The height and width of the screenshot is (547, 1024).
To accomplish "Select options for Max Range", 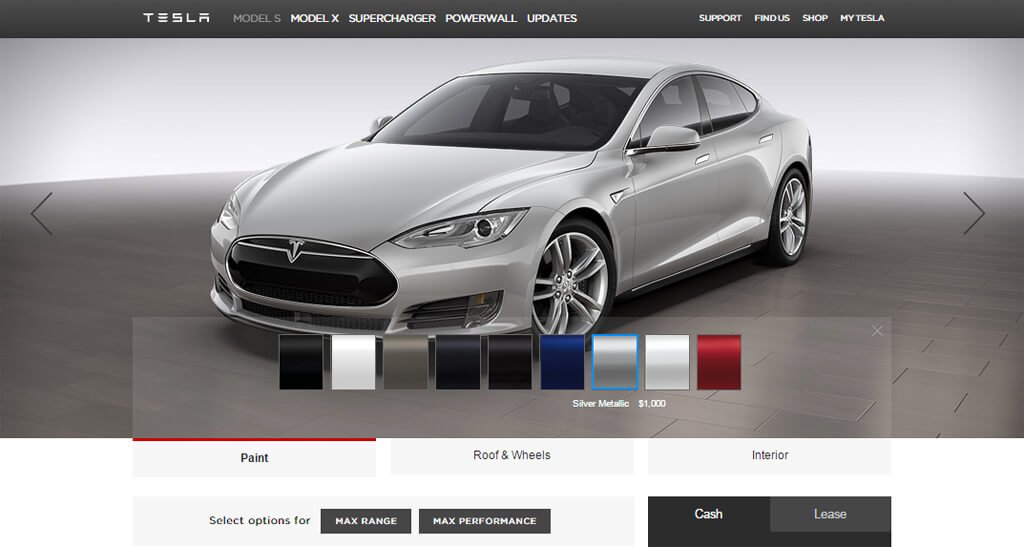I will pyautogui.click(x=366, y=521).
